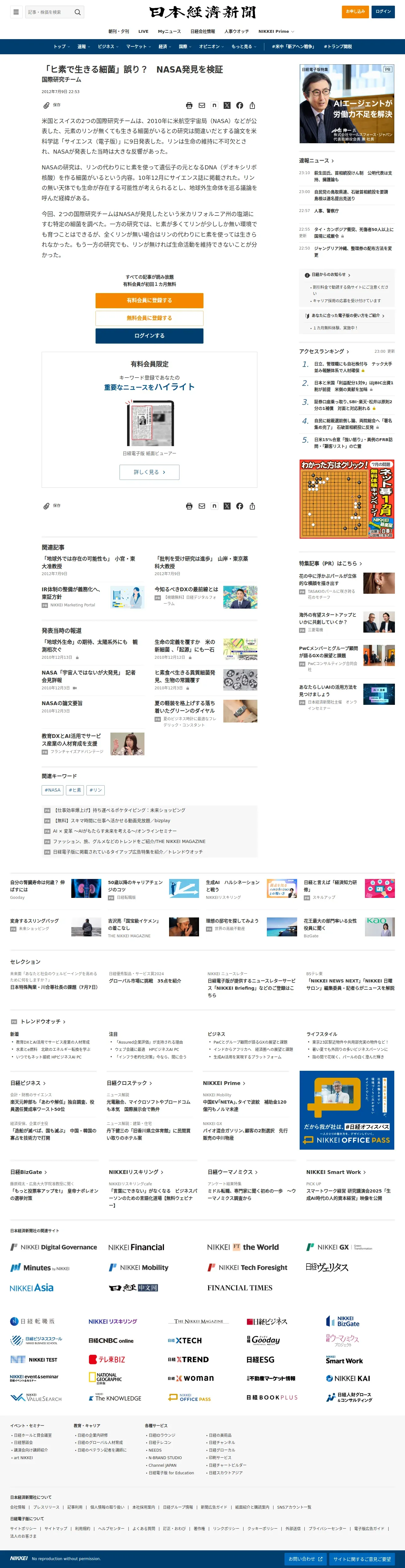This screenshot has width=405, height=1568.
Task: Expand the NIKKEI Prime dropdown
Action: coord(276,31)
